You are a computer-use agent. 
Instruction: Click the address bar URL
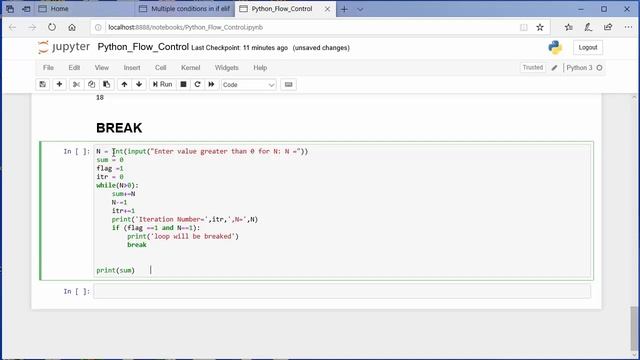185,27
